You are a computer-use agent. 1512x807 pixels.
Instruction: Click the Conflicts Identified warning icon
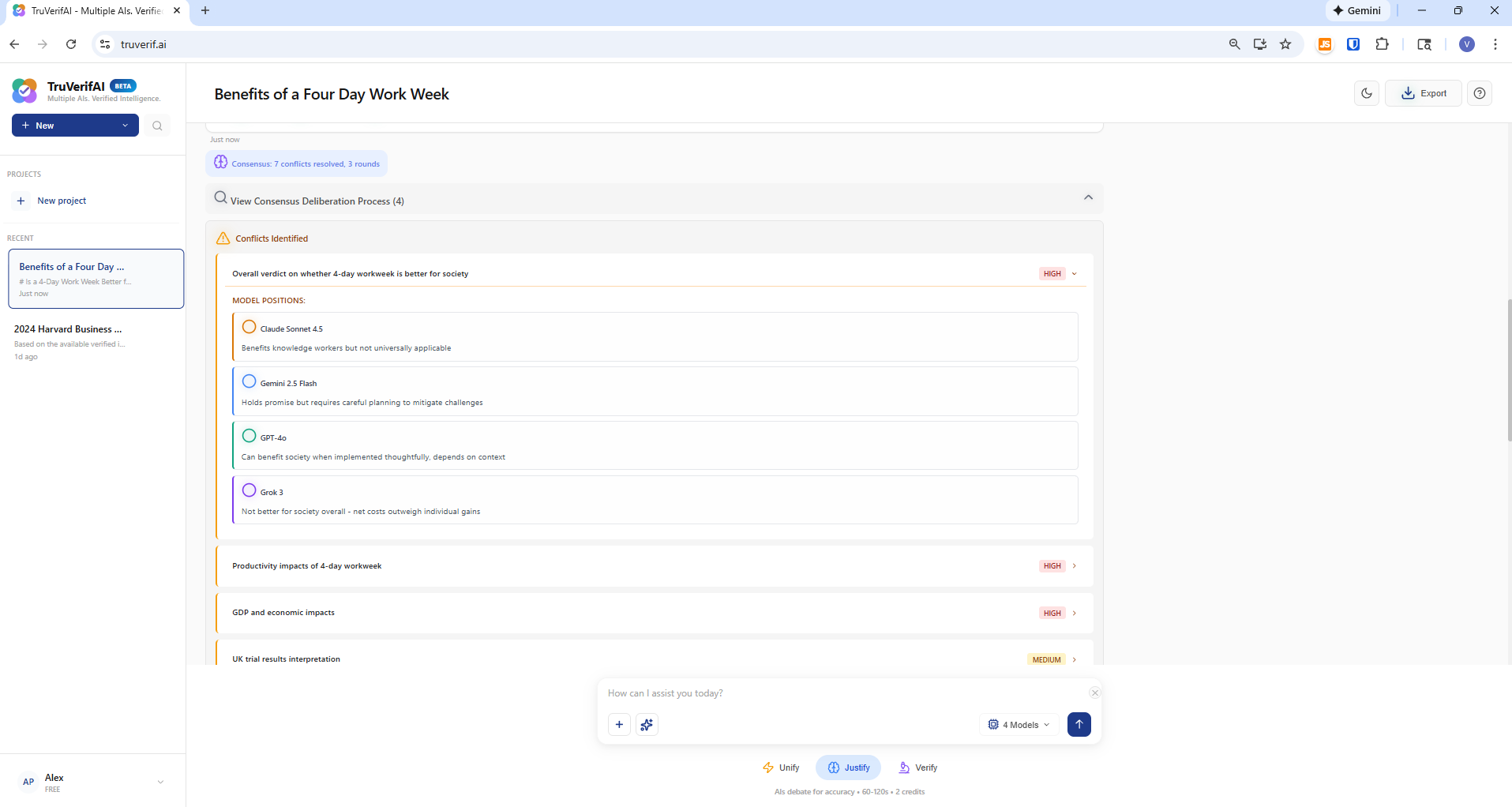222,236
